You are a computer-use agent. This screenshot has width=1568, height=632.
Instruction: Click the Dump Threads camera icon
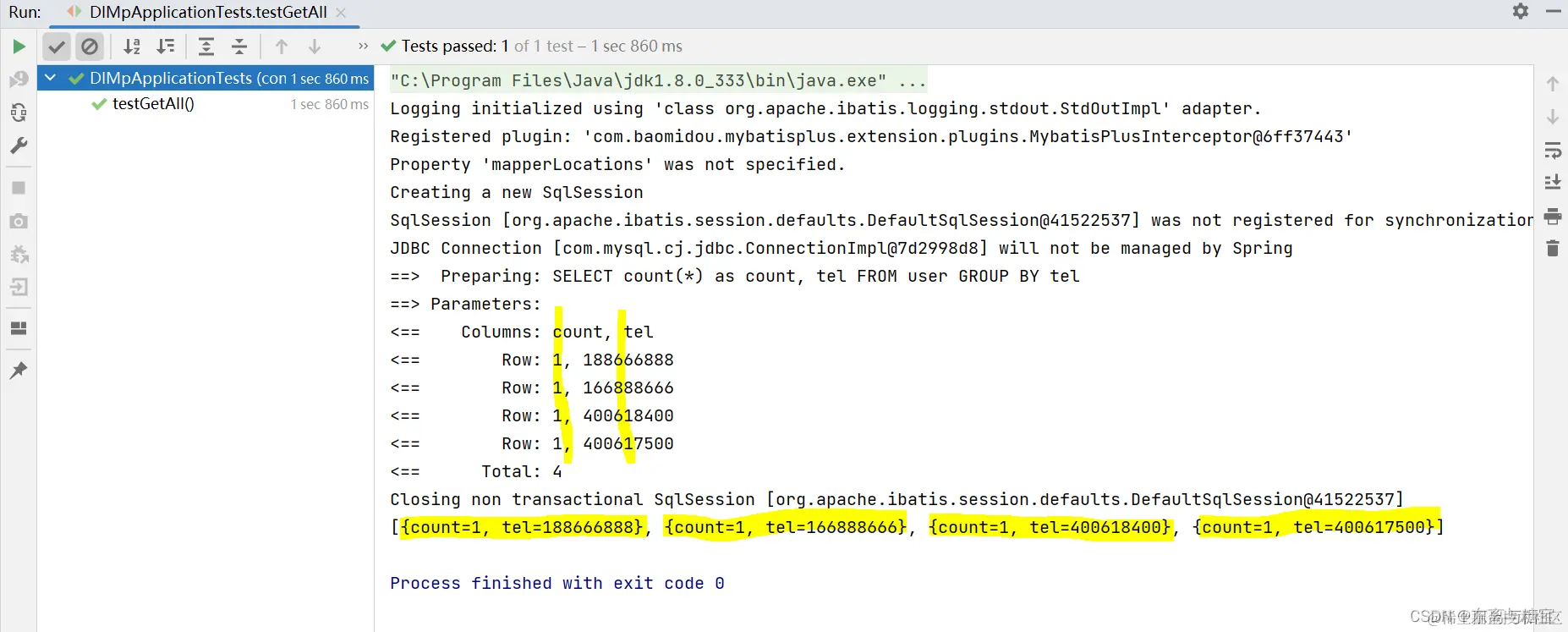[x=19, y=221]
